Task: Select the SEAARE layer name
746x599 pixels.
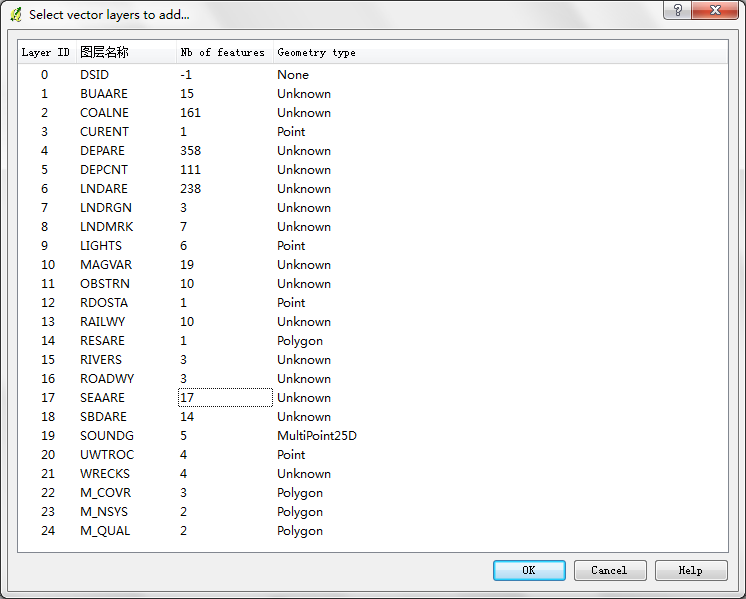Action: click(x=102, y=398)
